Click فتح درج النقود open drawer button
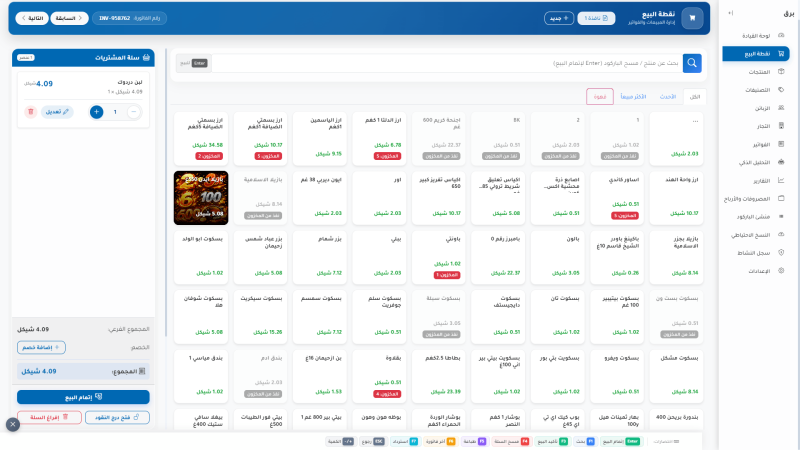800x450 pixels. click(117, 417)
